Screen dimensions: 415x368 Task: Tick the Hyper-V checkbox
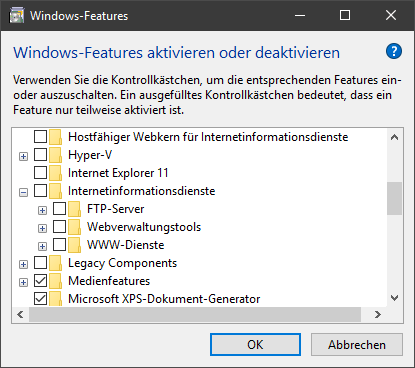(x=40, y=155)
